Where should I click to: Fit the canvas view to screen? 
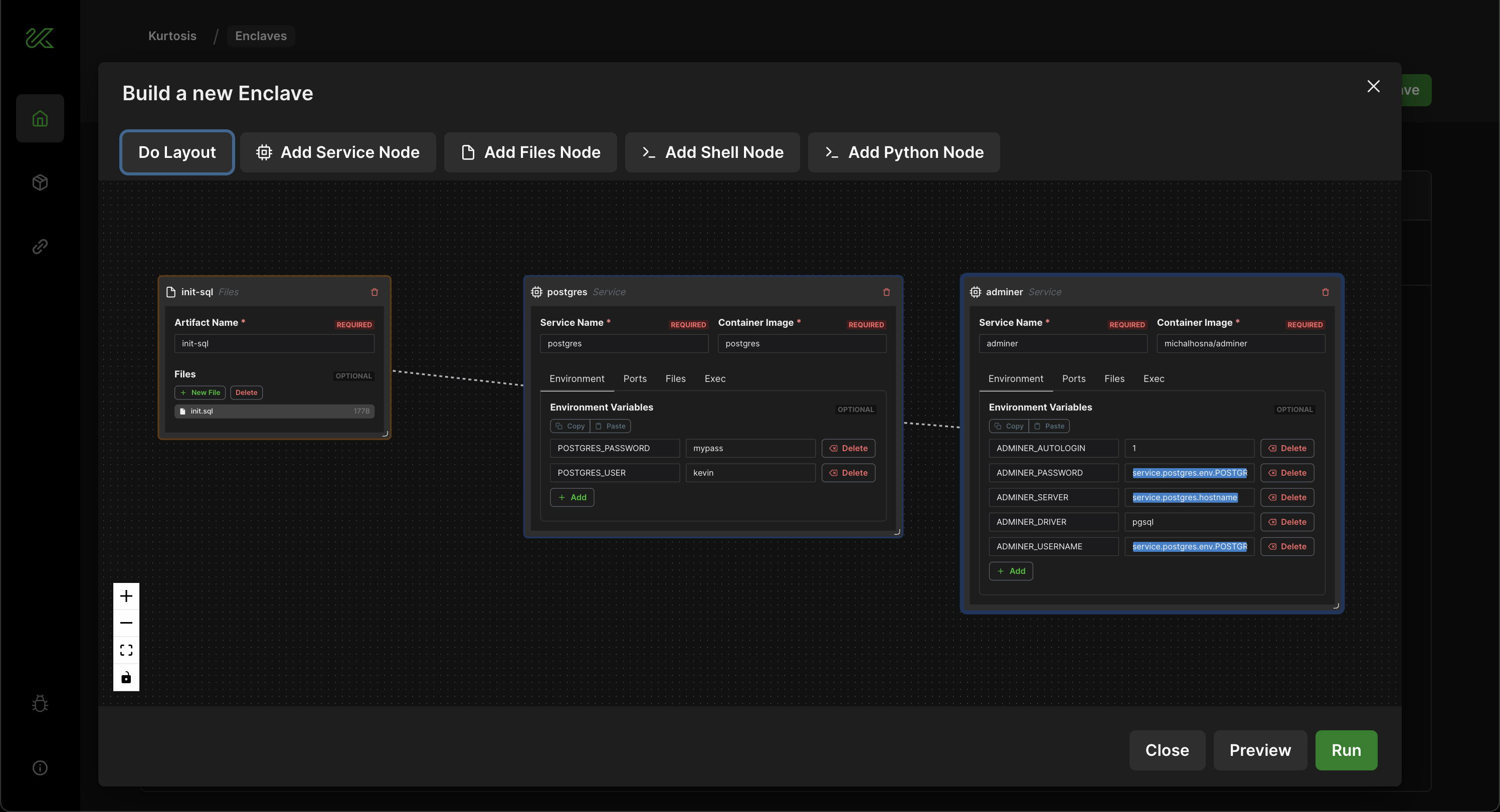[x=126, y=650]
